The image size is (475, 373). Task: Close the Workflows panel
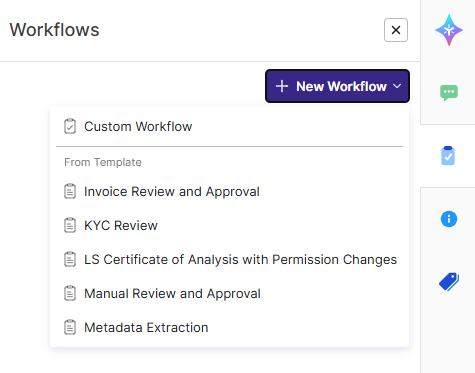(x=396, y=30)
